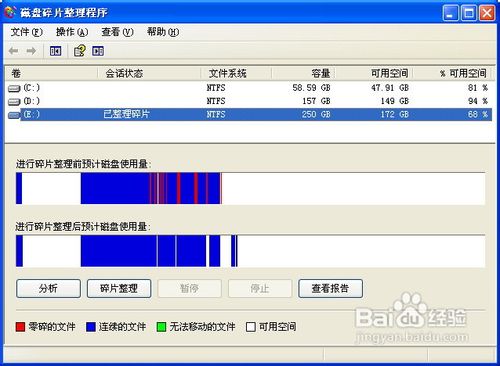The image size is (500, 366).
Task: Click the 68 % free space cell
Action: (x=478, y=114)
